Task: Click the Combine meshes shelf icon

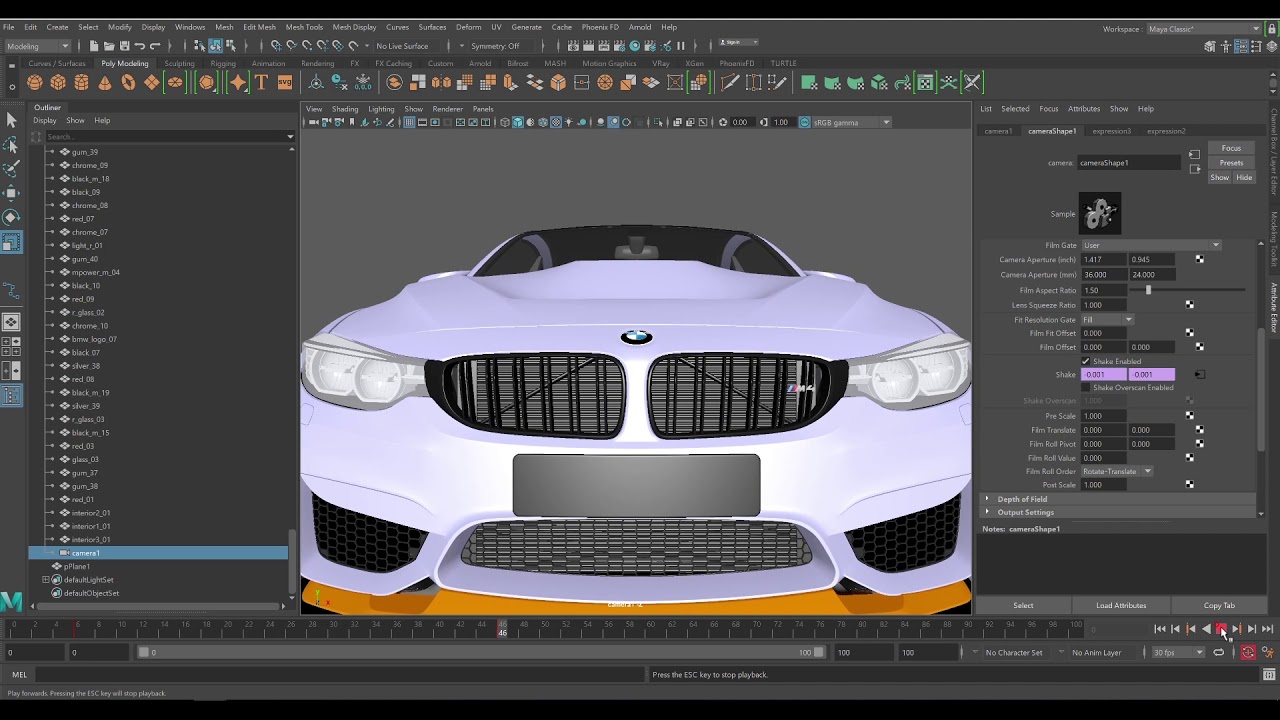Action: (x=394, y=83)
